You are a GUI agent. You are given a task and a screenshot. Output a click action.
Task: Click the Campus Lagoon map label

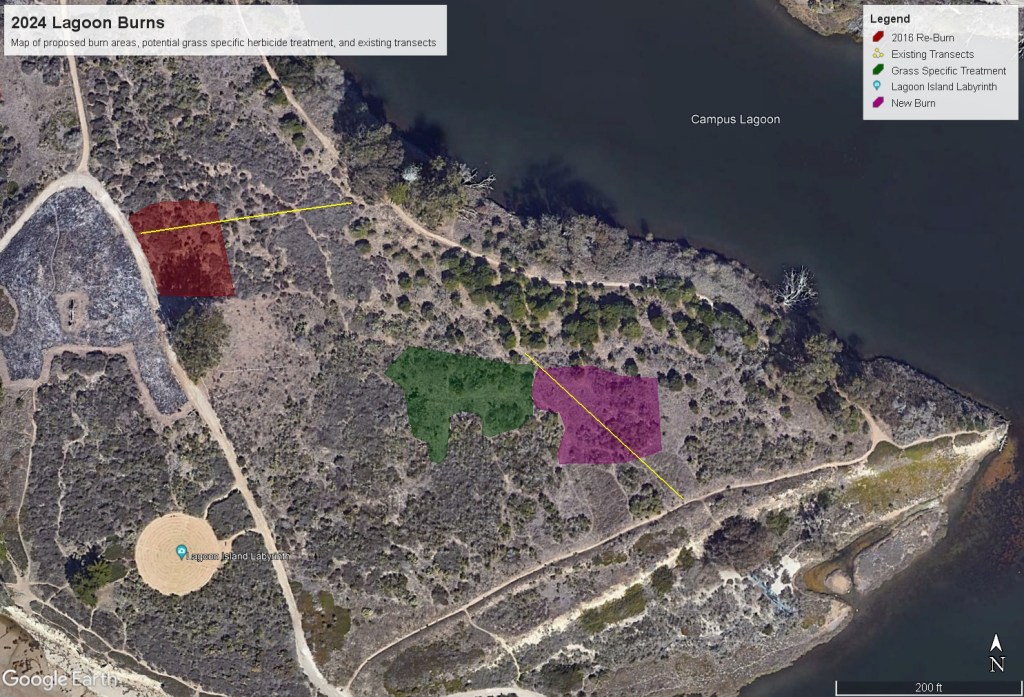click(735, 120)
